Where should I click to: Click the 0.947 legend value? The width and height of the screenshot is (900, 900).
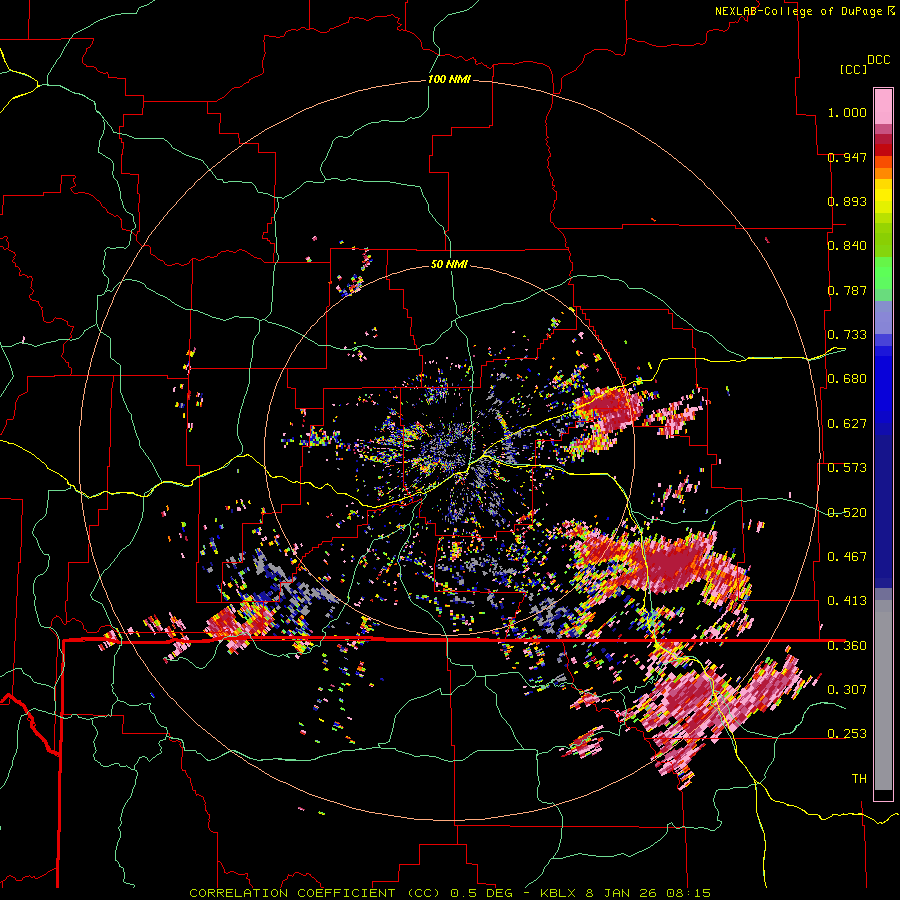click(847, 157)
